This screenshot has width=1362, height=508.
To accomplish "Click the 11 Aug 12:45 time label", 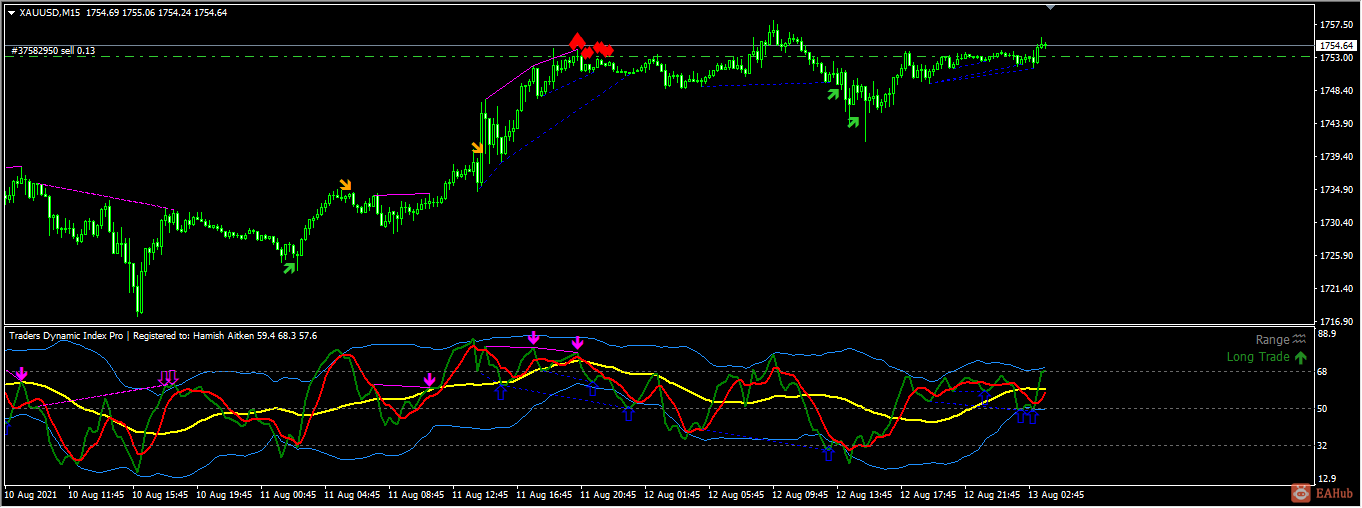I will (481, 495).
